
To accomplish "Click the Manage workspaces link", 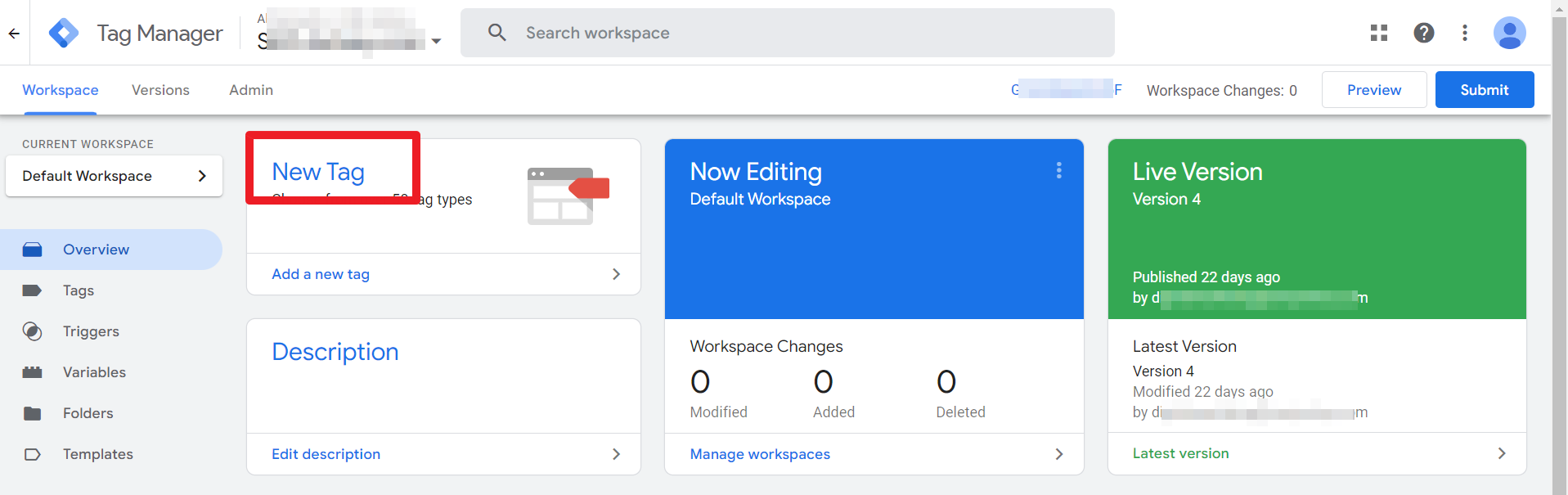I will pyautogui.click(x=760, y=454).
